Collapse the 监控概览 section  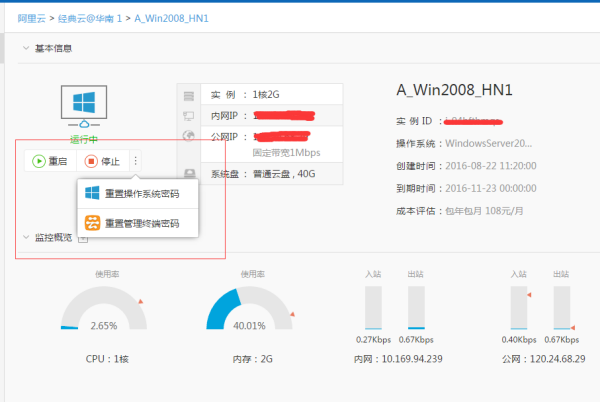tap(26, 237)
